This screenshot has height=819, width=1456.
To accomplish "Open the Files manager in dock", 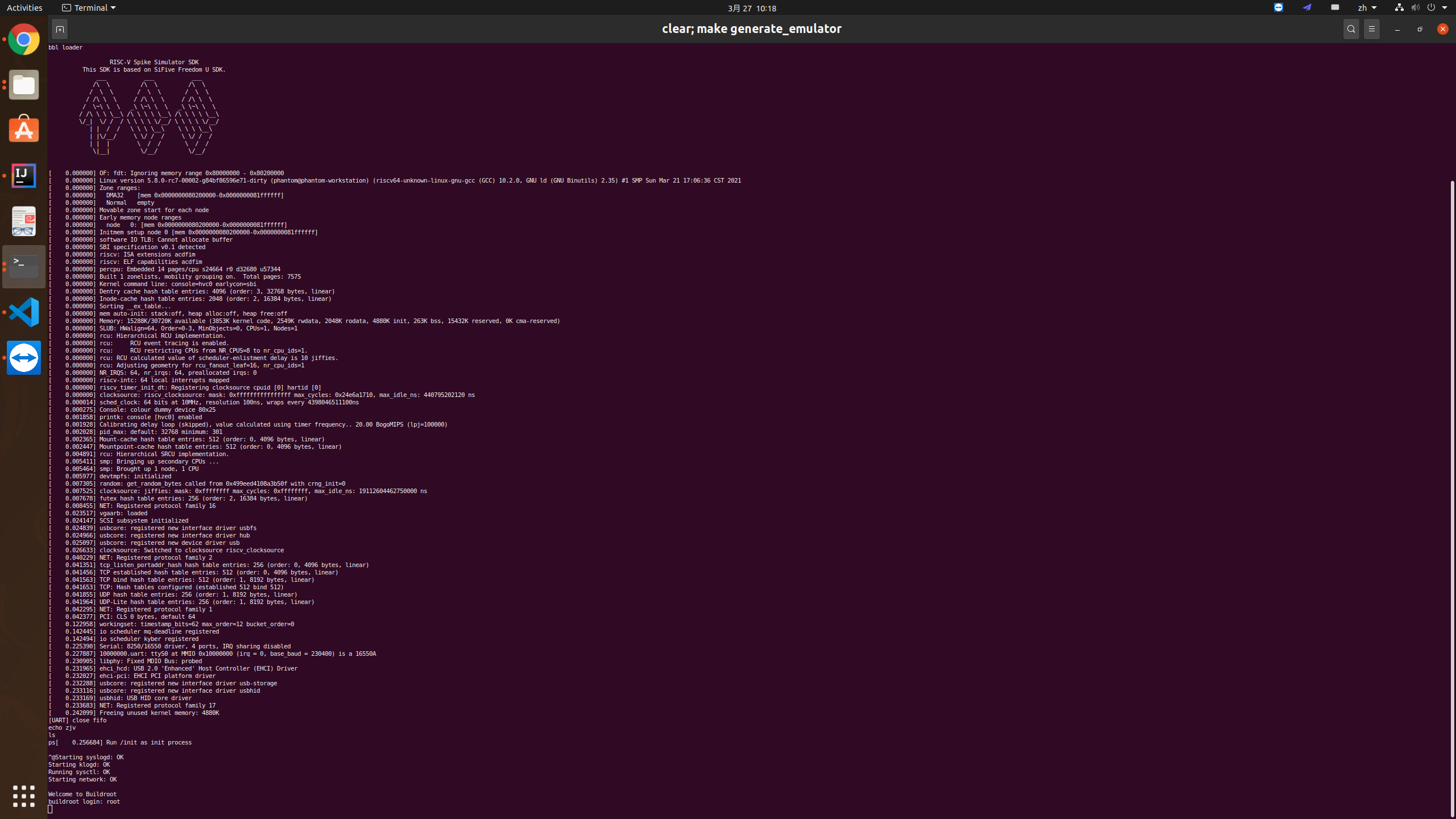I will (x=24, y=85).
